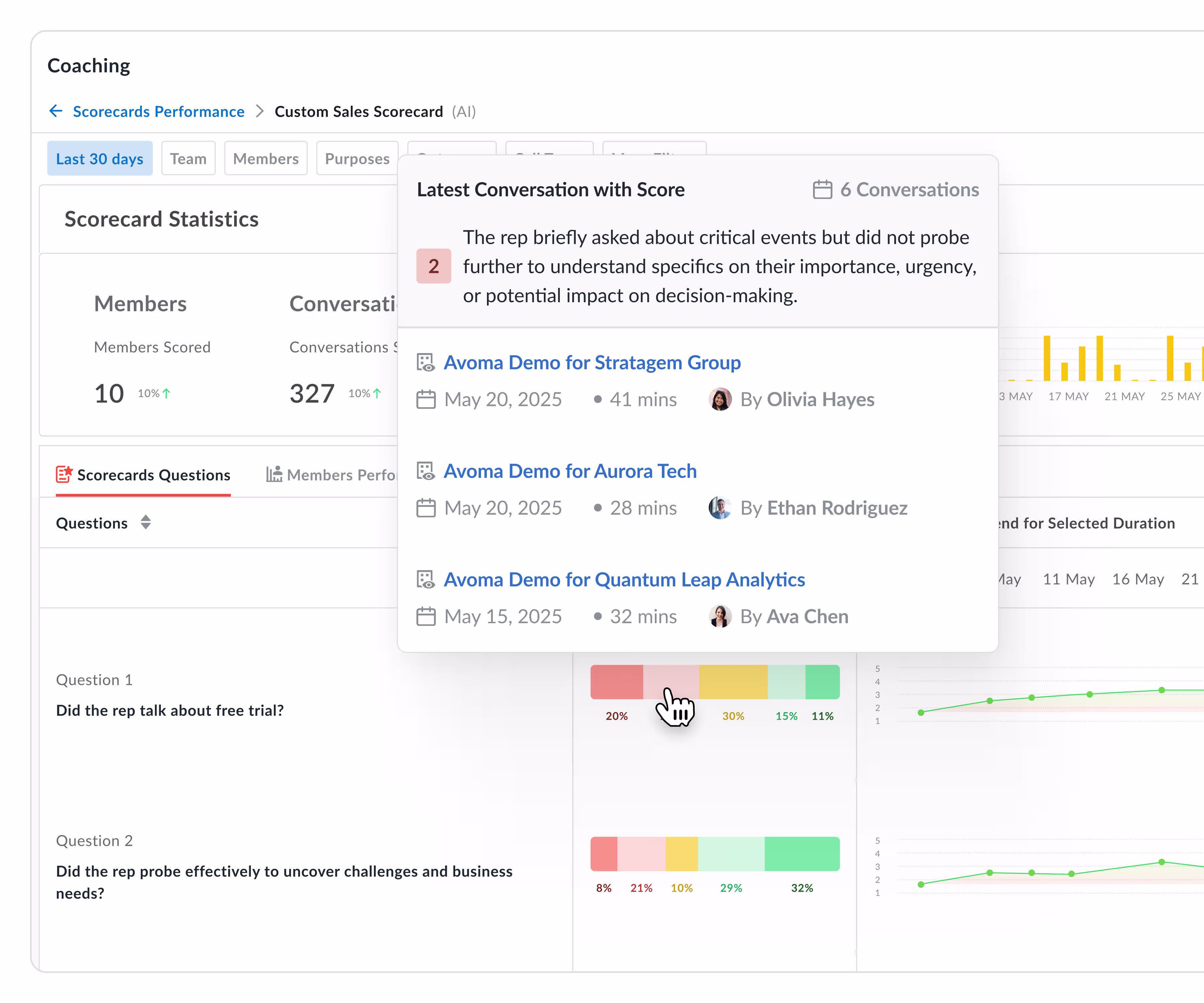Select the 20% red segment for Question 1

pyautogui.click(x=617, y=682)
